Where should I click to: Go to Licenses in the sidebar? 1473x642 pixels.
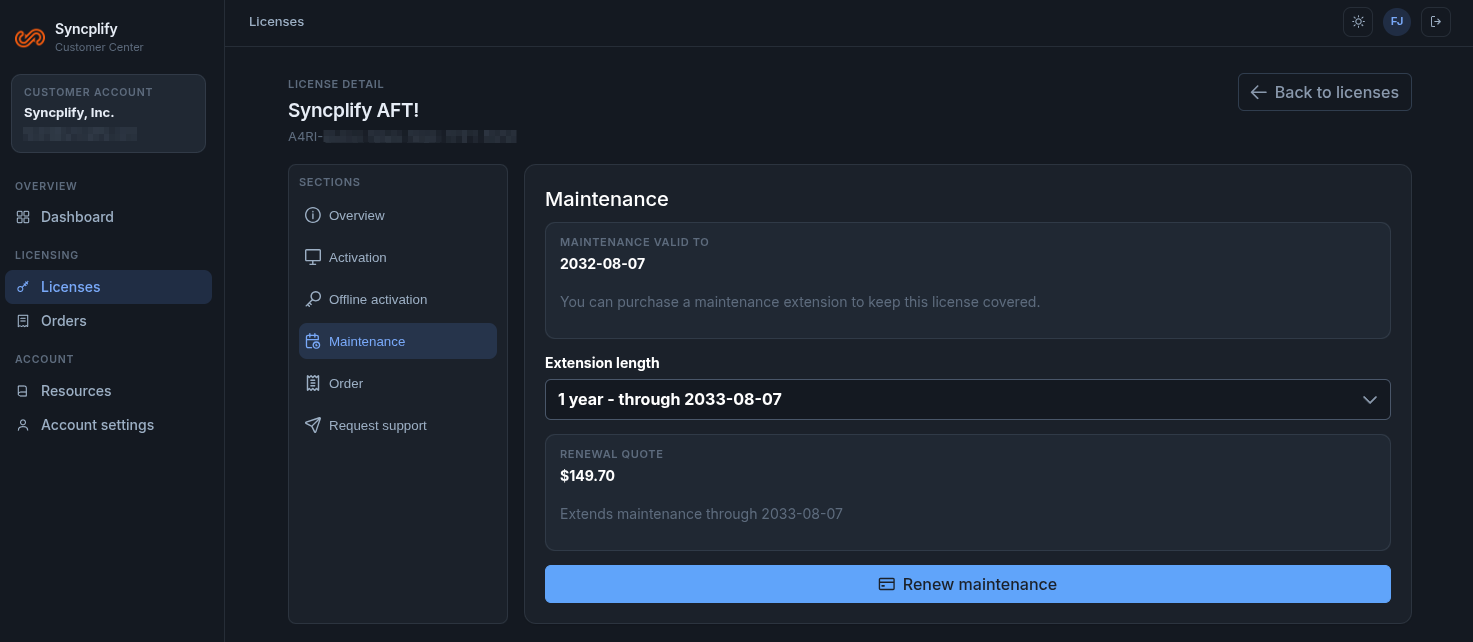coord(108,287)
